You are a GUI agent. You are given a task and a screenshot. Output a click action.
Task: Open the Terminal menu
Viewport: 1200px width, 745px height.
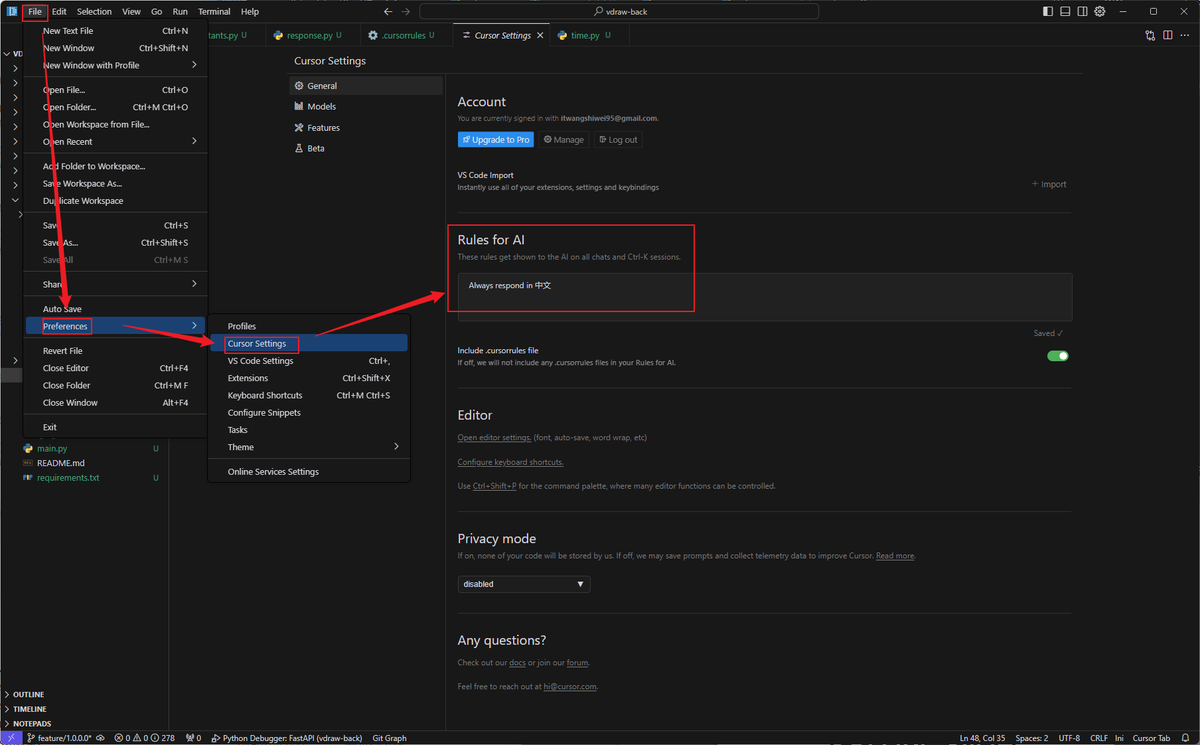click(x=214, y=11)
